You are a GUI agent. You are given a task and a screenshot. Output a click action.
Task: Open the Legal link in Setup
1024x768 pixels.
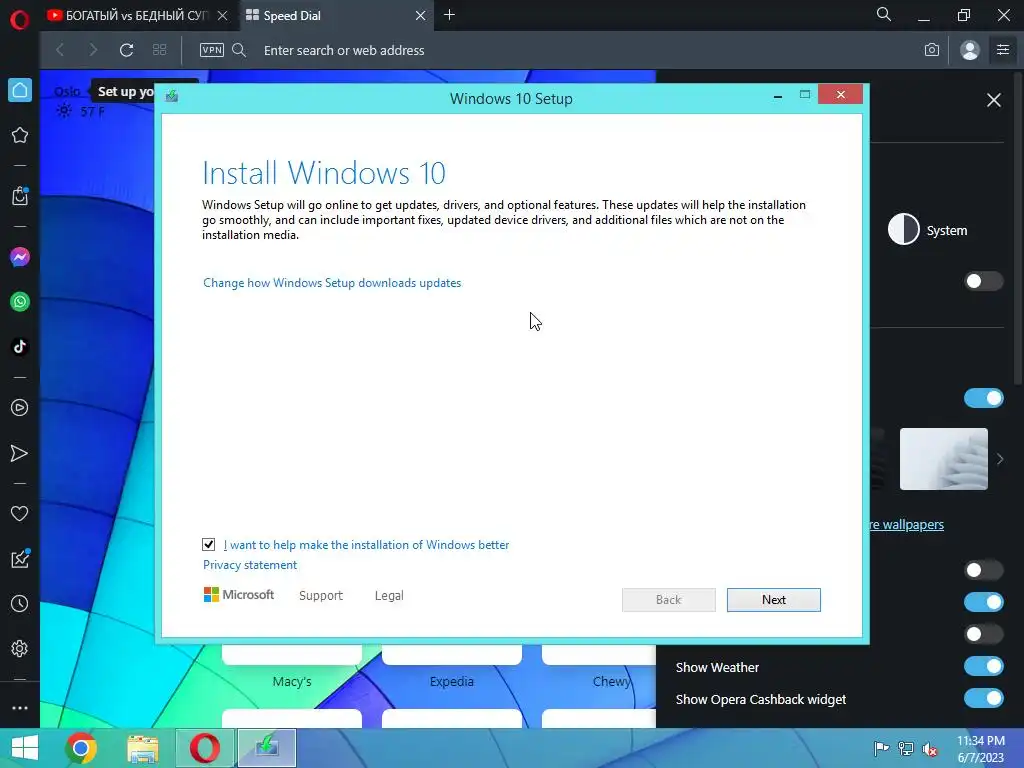(389, 596)
